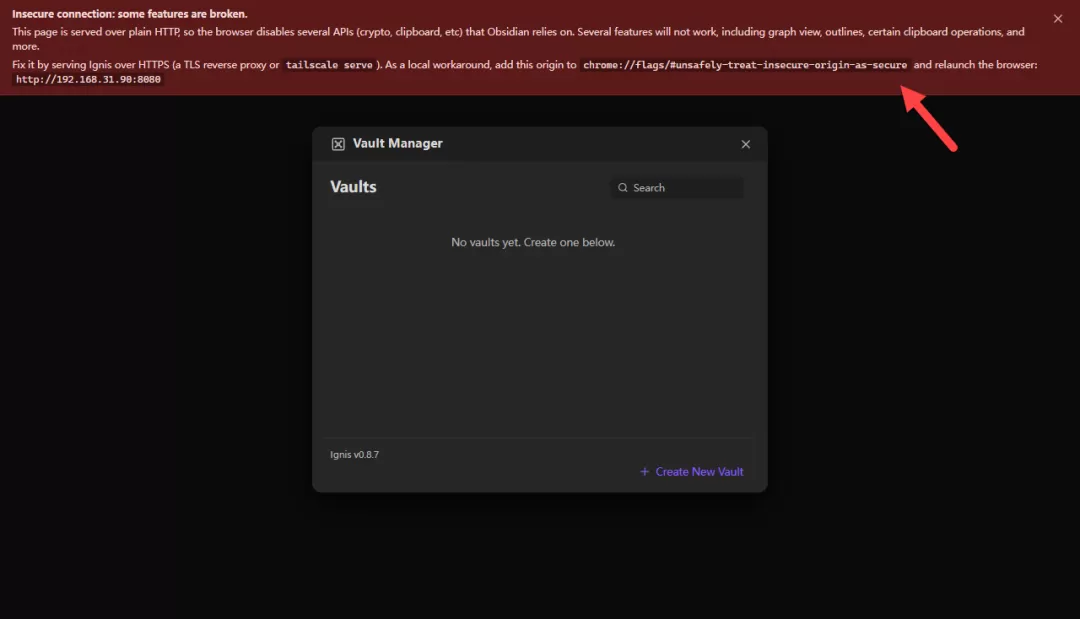Focus the vault Search field
Viewport: 1080px width, 619px height.
click(x=676, y=187)
